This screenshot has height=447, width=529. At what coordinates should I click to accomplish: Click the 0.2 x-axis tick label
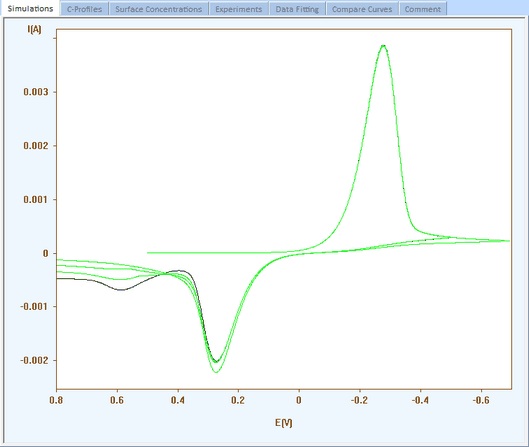point(238,400)
